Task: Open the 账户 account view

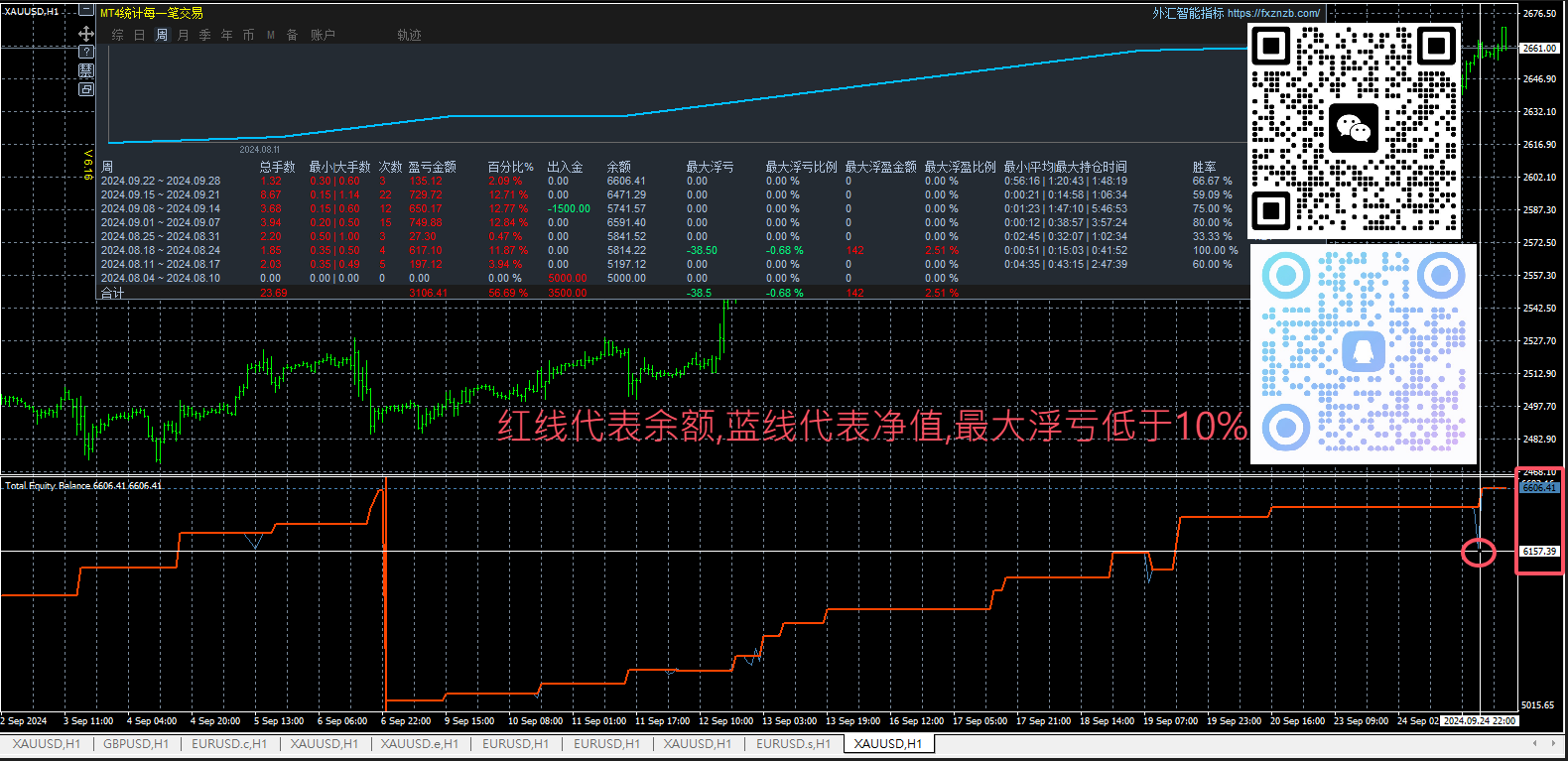Action: click(323, 35)
